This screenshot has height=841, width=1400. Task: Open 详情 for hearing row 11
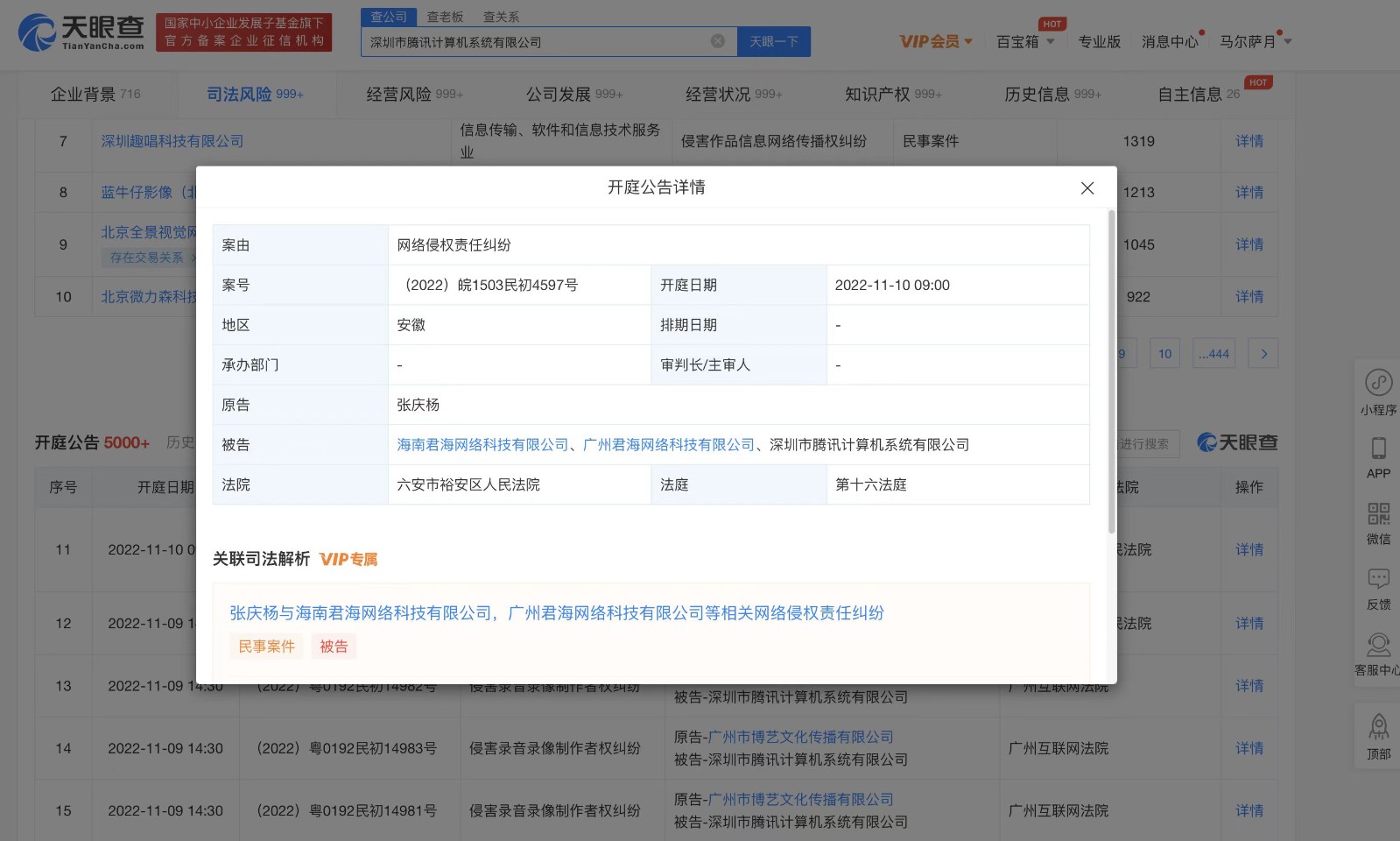(x=1249, y=550)
